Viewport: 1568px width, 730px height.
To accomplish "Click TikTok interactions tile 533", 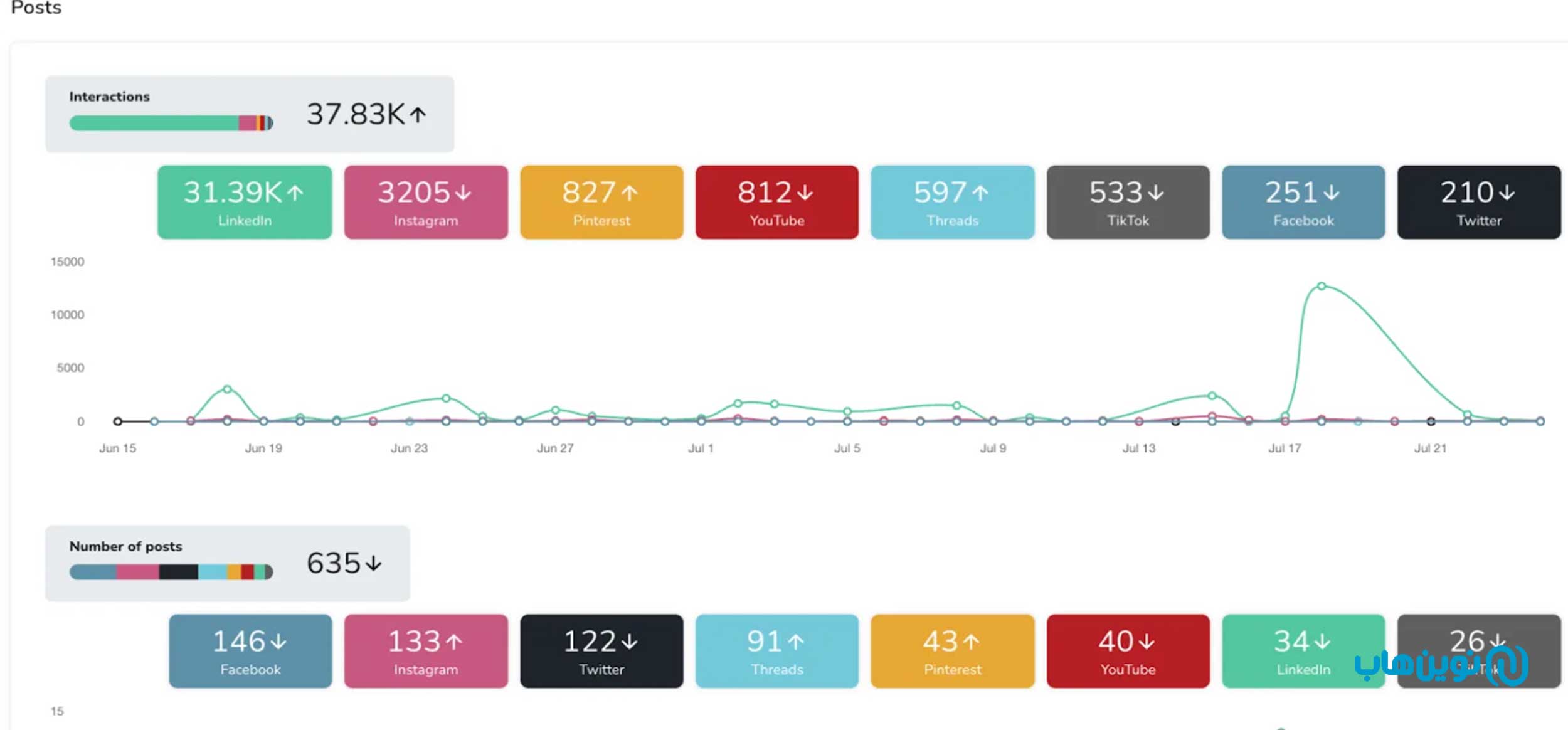I will [1128, 202].
